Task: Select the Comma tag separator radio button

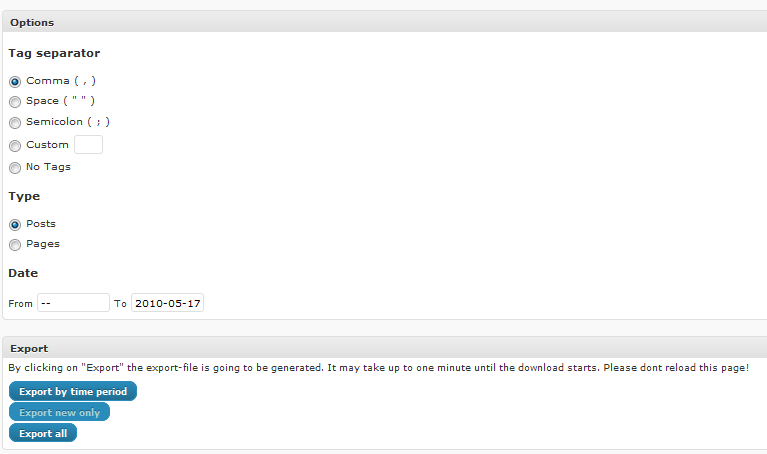Action: (x=15, y=81)
